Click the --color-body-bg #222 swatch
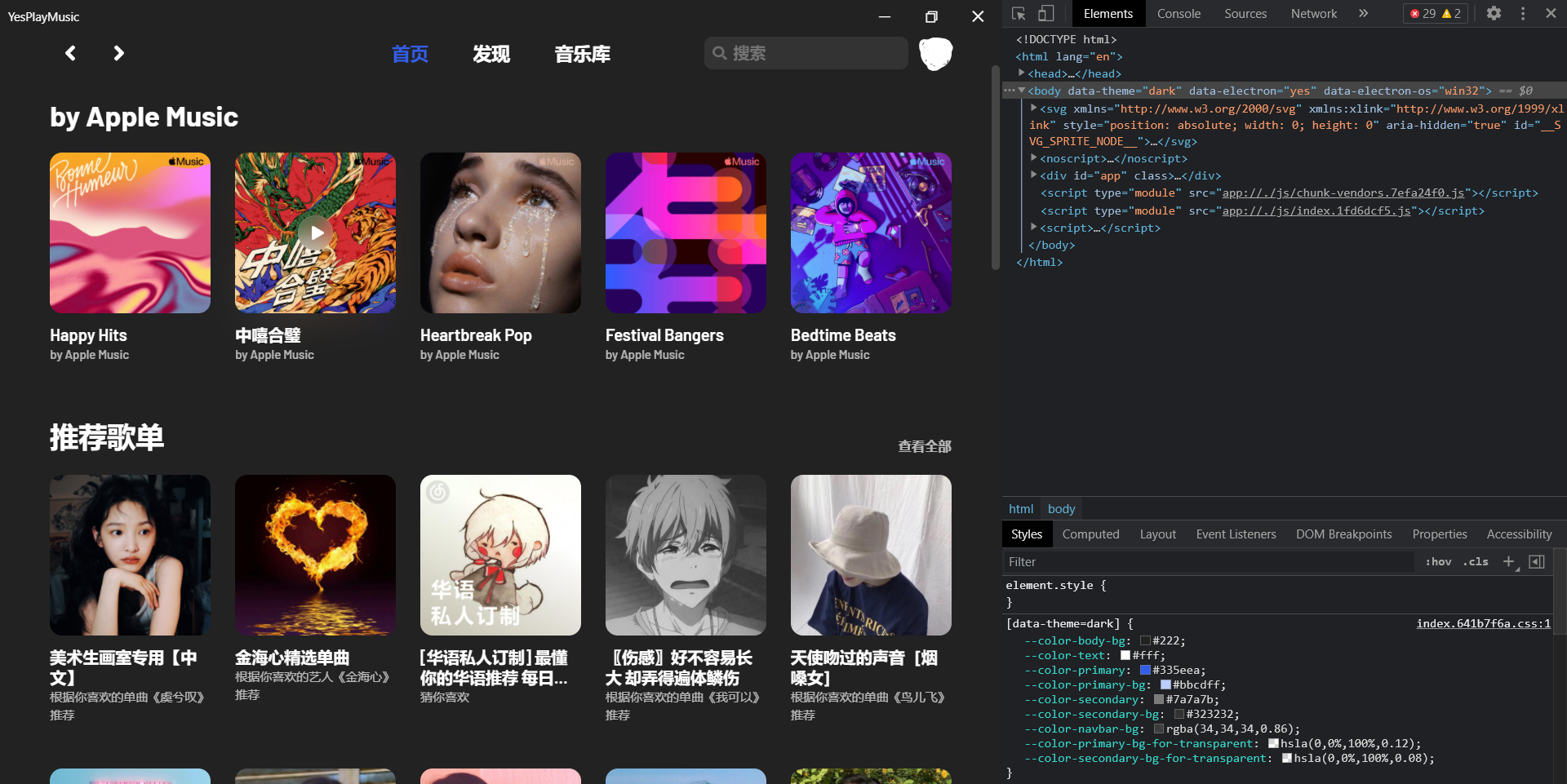Screen dimensions: 1567x784 click(x=1145, y=640)
